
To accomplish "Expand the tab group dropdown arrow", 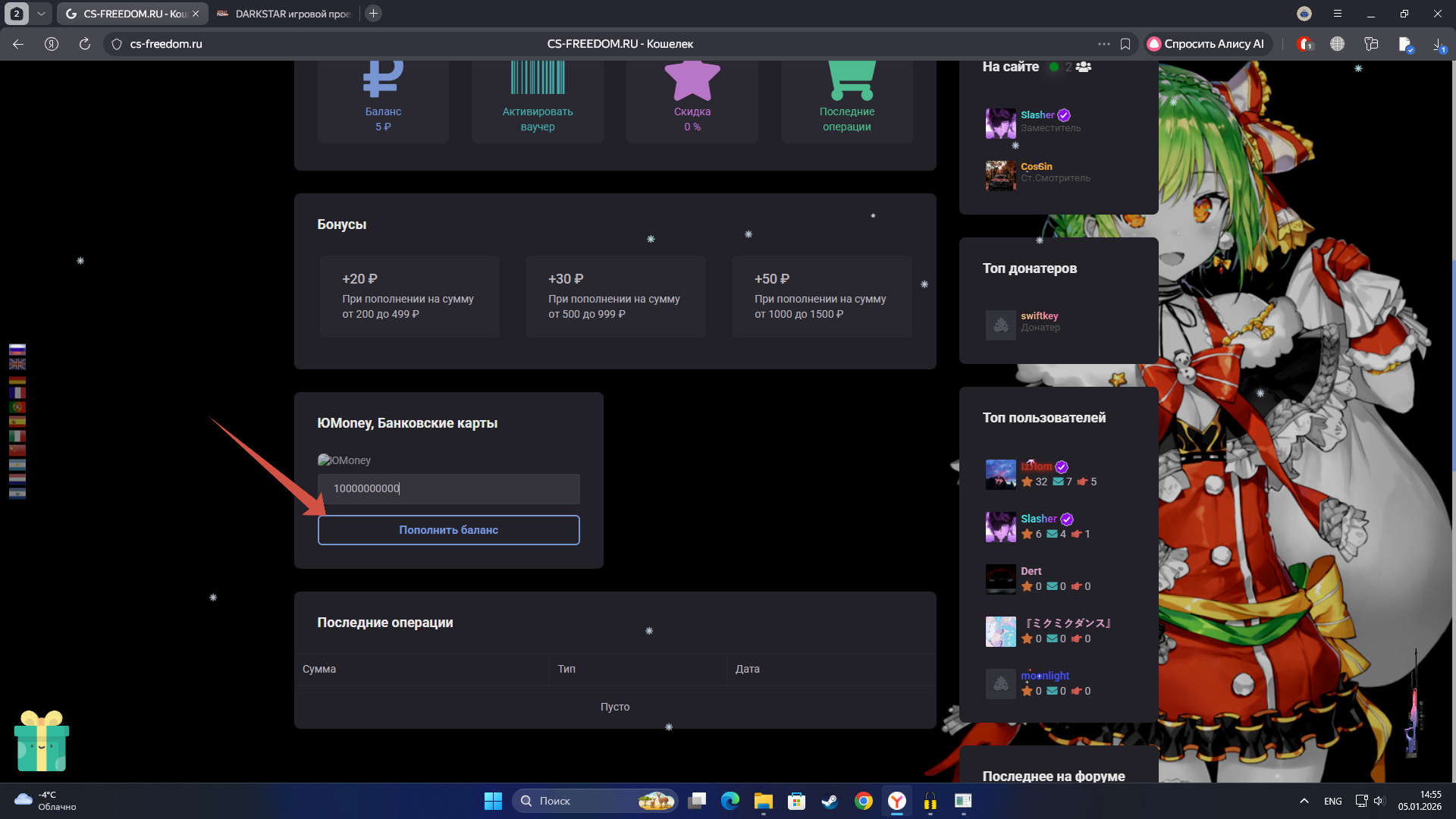I will (41, 14).
